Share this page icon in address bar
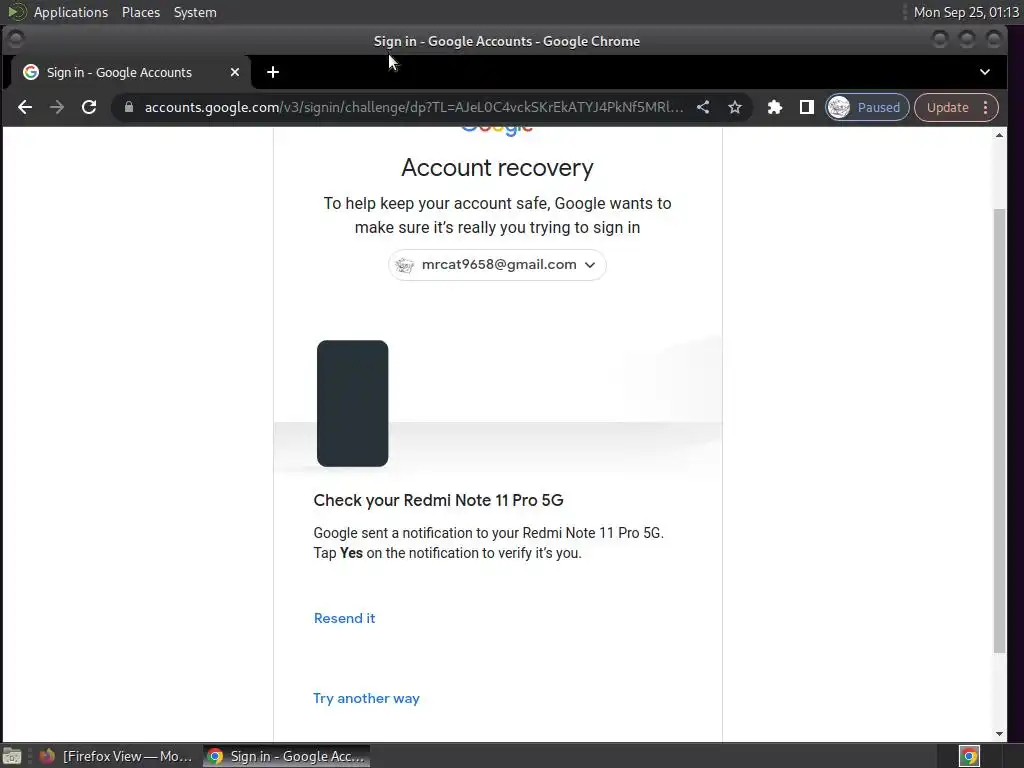 [x=703, y=107]
